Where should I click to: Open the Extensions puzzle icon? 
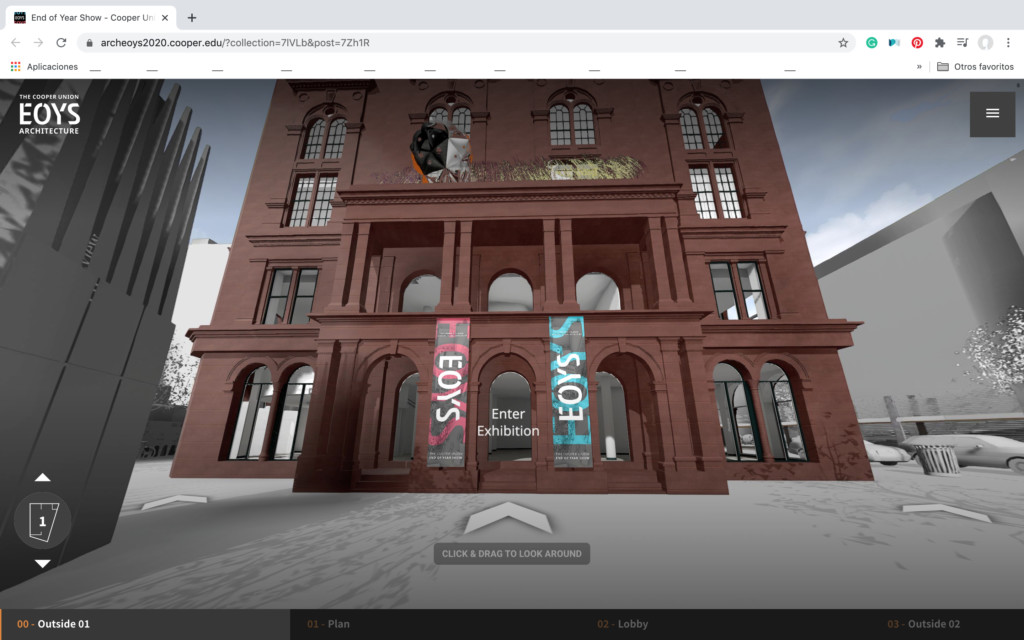(x=940, y=42)
